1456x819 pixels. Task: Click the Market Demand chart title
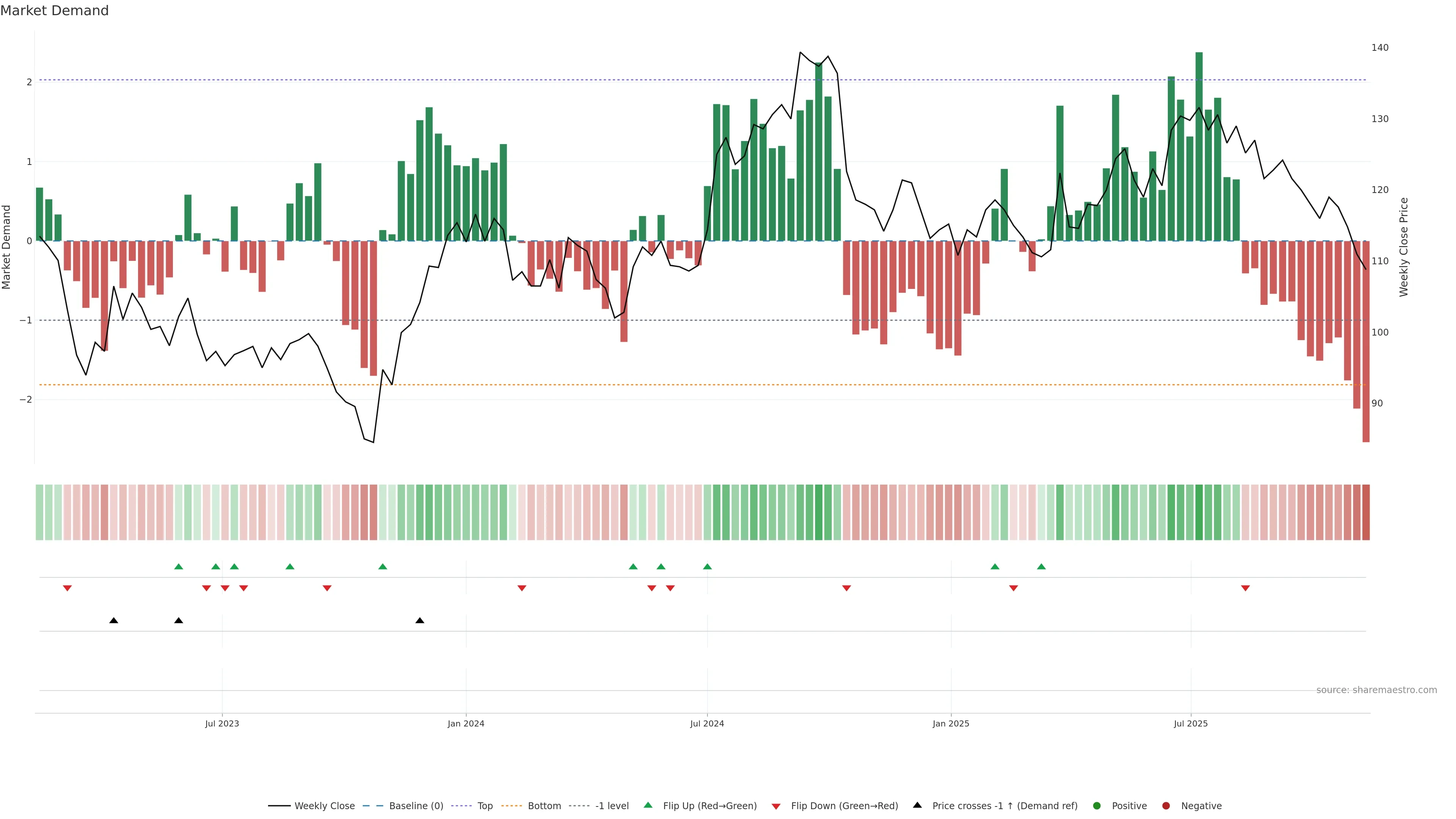(x=54, y=11)
